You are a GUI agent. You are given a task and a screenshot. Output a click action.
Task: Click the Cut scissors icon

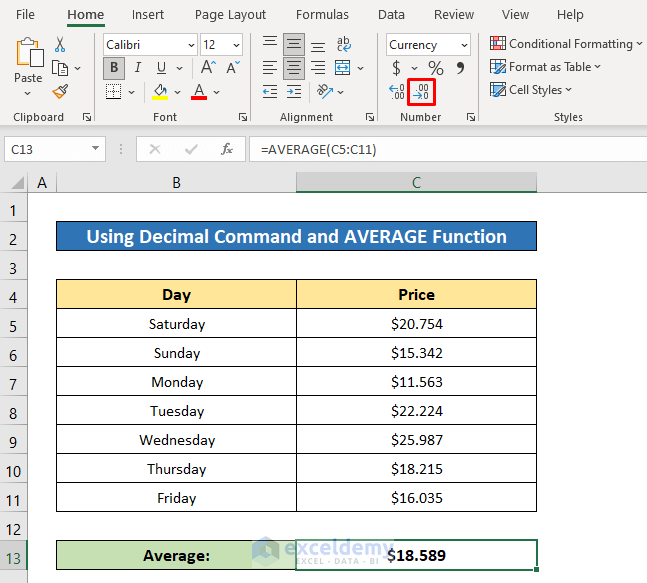tap(60, 45)
